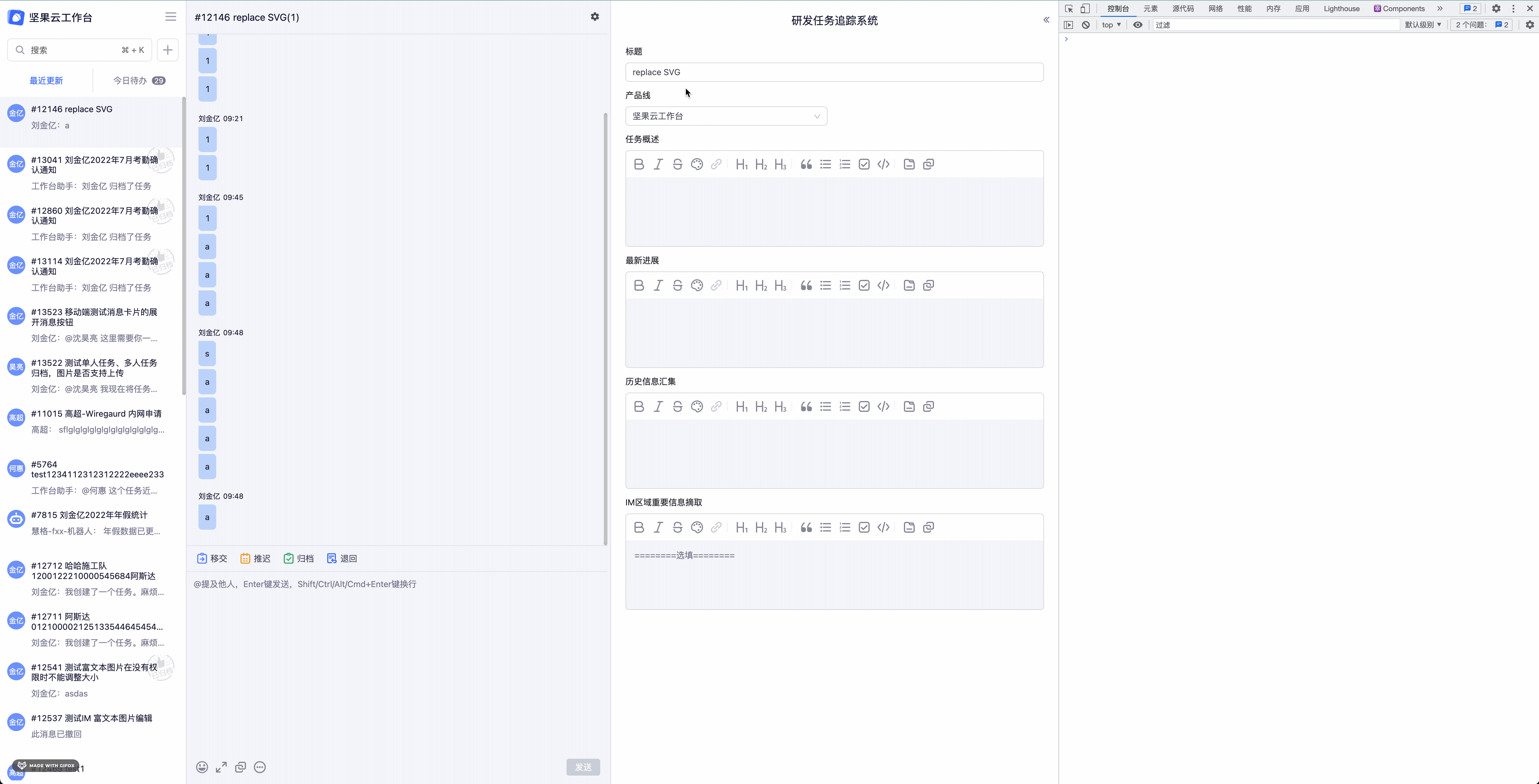1539x784 pixels.
Task: Insert a code block in 历史信息汇集
Action: [883, 407]
